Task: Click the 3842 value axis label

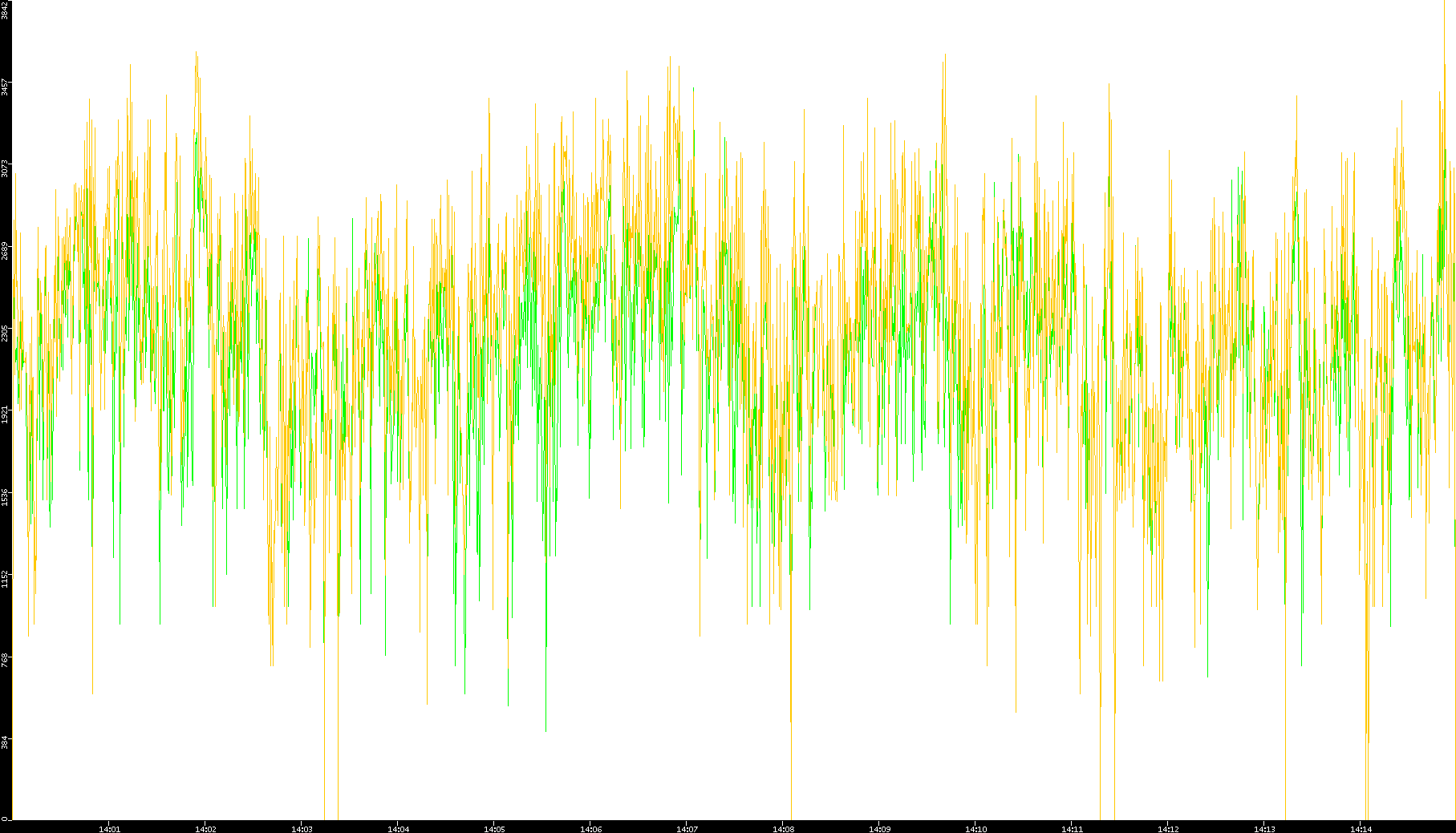Action: coord(5,9)
